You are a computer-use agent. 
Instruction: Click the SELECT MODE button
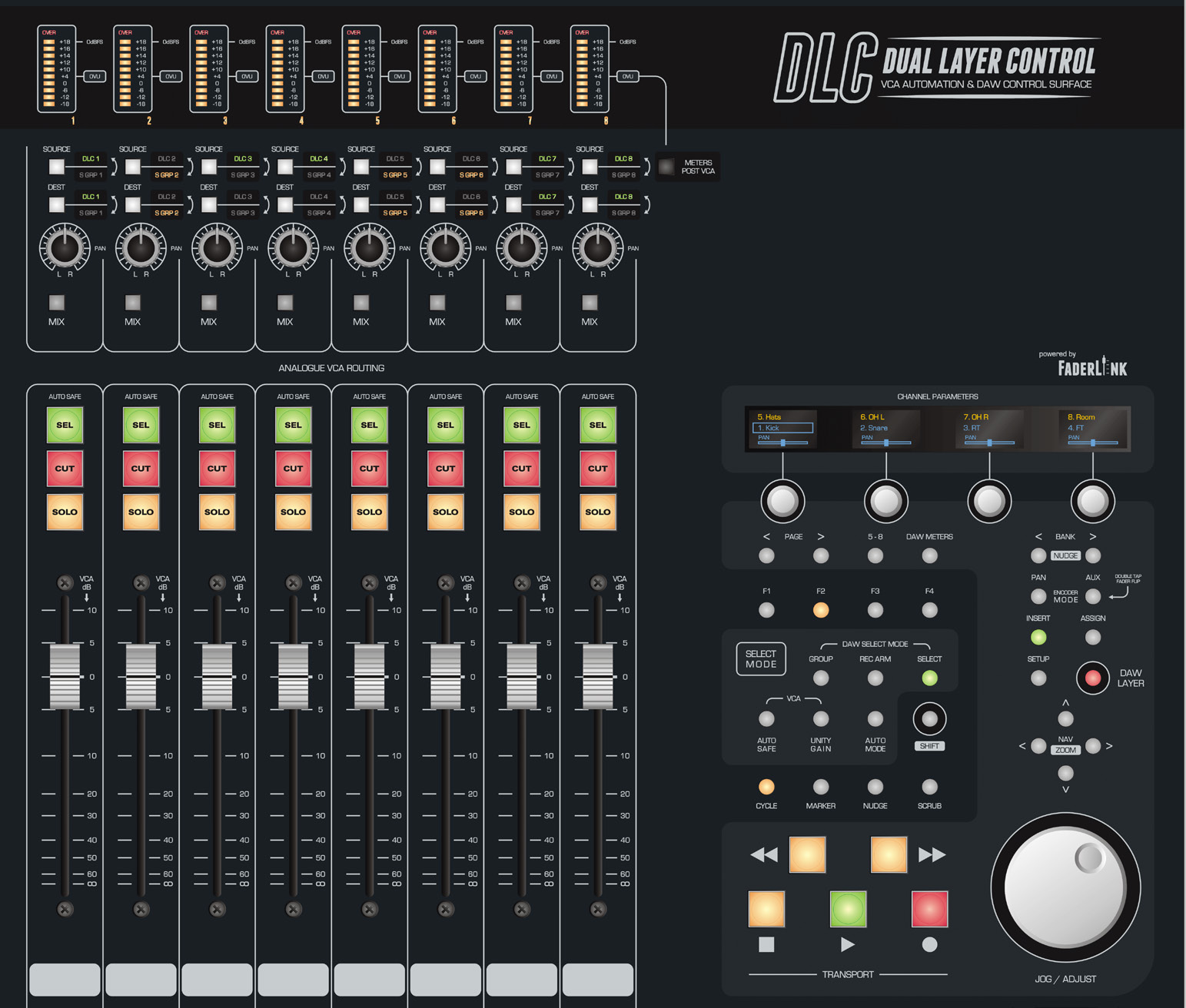[761, 659]
